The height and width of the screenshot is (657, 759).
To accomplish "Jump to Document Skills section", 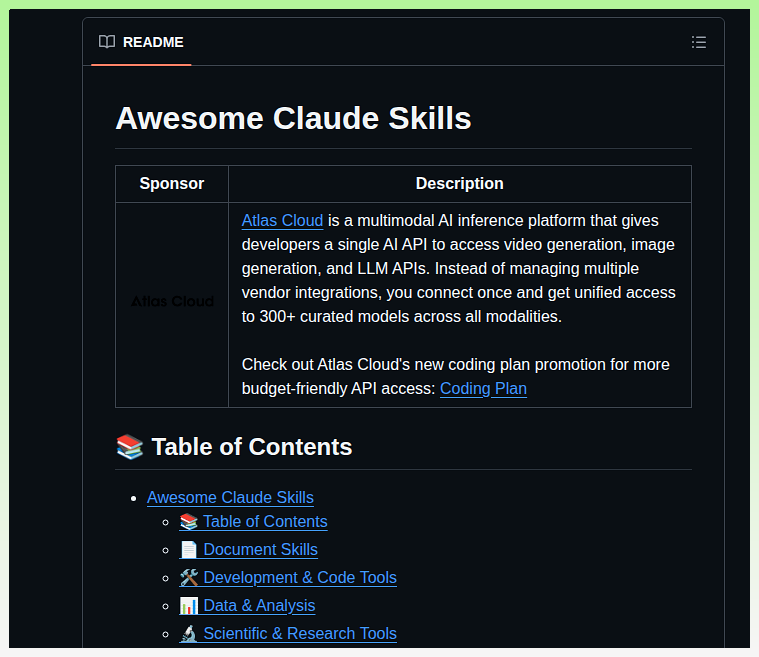I will (248, 550).
